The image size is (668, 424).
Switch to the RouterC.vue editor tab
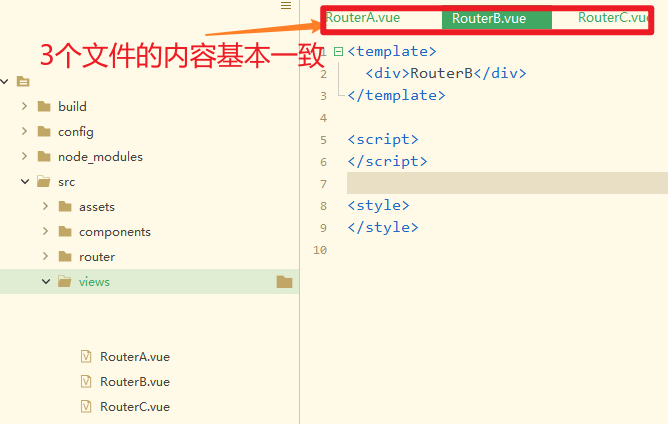[613, 17]
